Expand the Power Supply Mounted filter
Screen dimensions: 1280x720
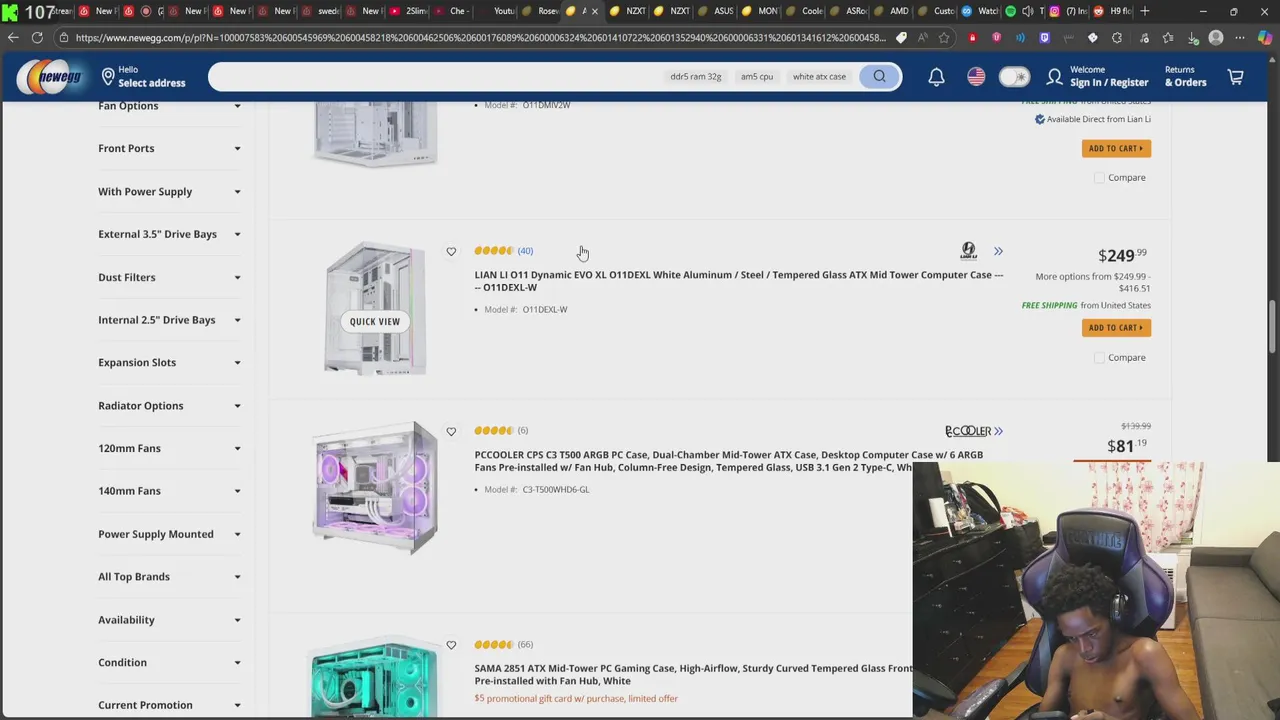click(x=169, y=534)
